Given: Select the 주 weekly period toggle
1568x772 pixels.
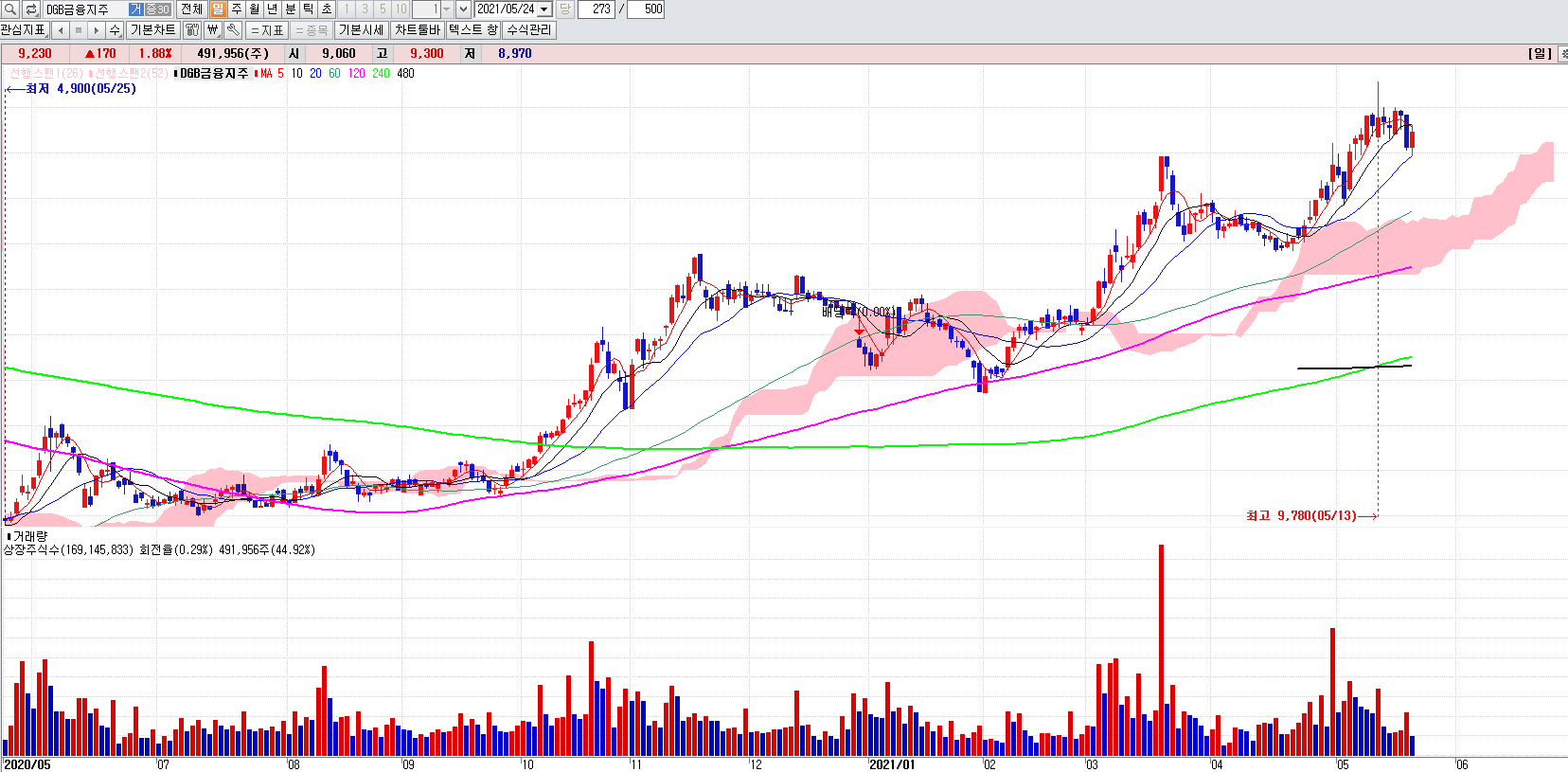Looking at the screenshot, I should [x=237, y=9].
